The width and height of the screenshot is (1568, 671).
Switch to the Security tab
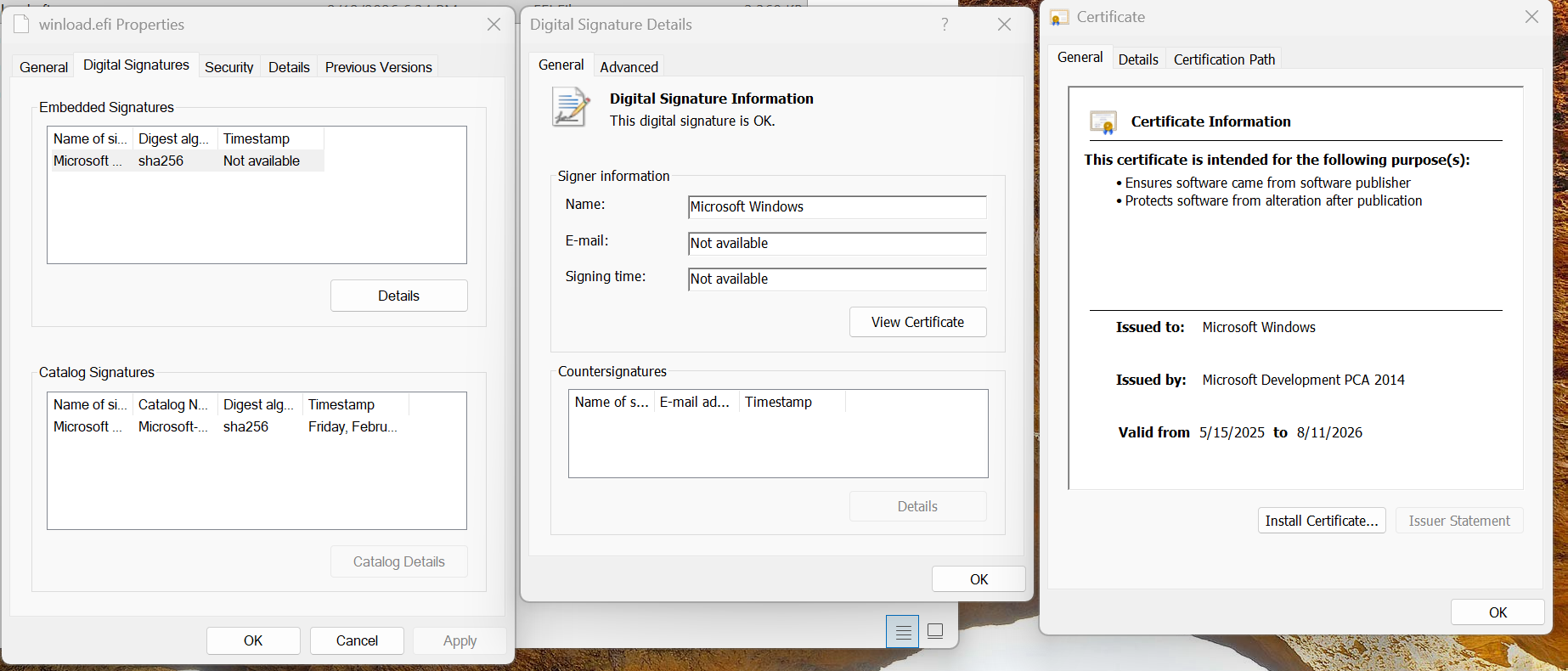229,67
